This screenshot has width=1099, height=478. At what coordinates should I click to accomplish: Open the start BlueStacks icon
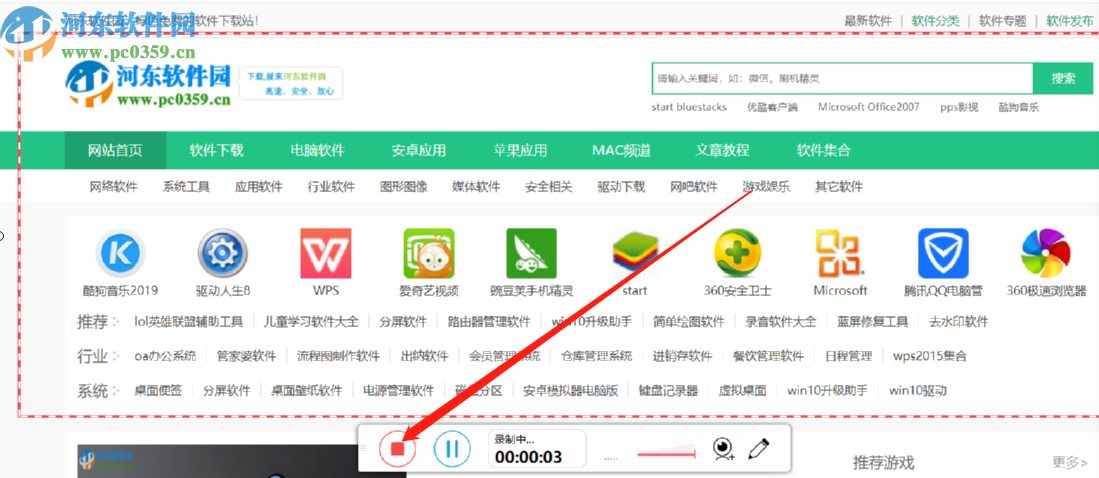(x=635, y=253)
